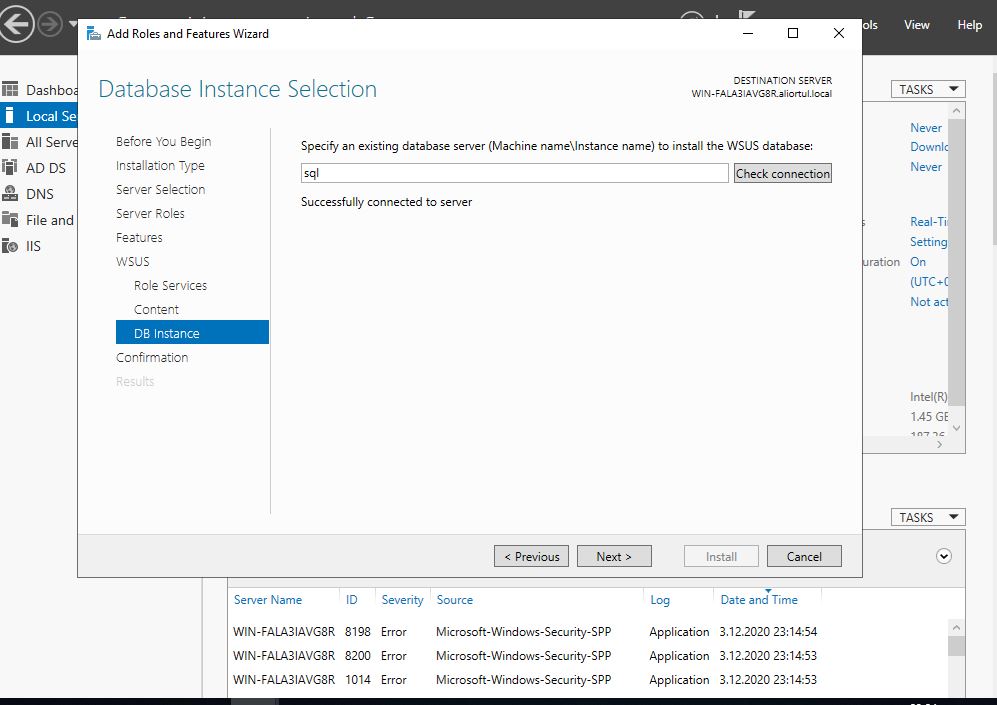Jump to the Role Services wizard step
997x705 pixels.
[170, 285]
